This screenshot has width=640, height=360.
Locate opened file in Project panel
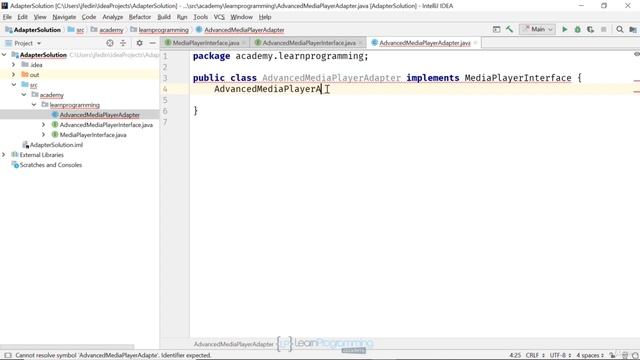tap(110, 43)
